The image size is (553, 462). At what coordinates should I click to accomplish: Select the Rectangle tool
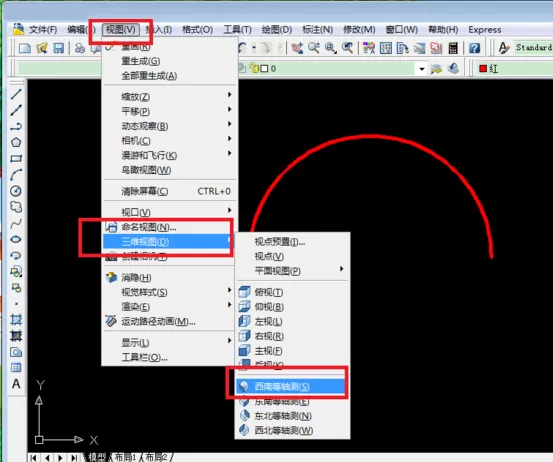point(16,159)
